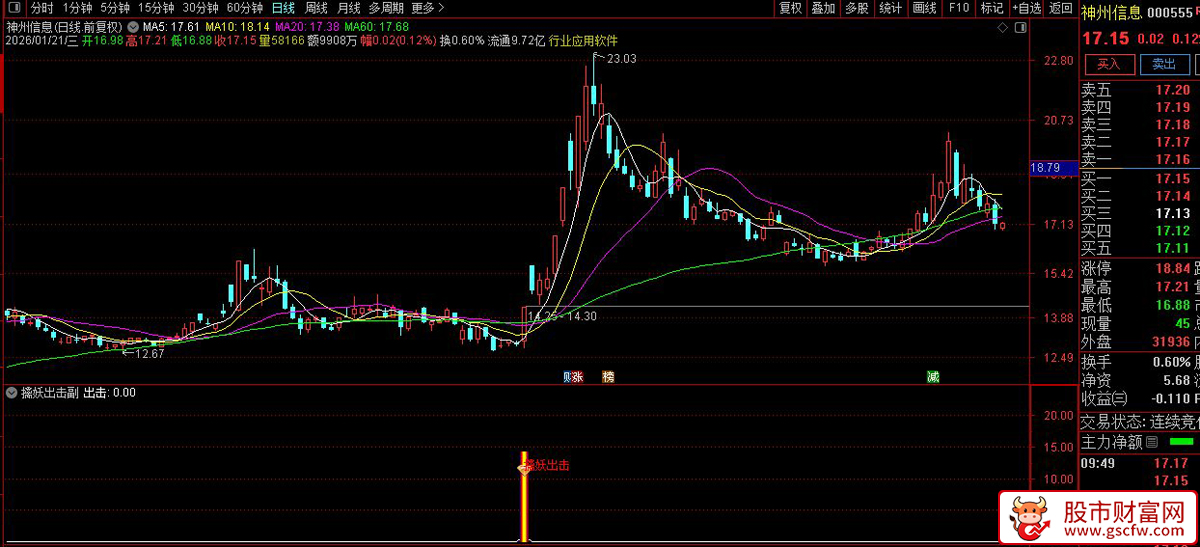This screenshot has height=547, width=1200.
Task: Click the green 减 marker below the chart
Action: click(x=933, y=377)
